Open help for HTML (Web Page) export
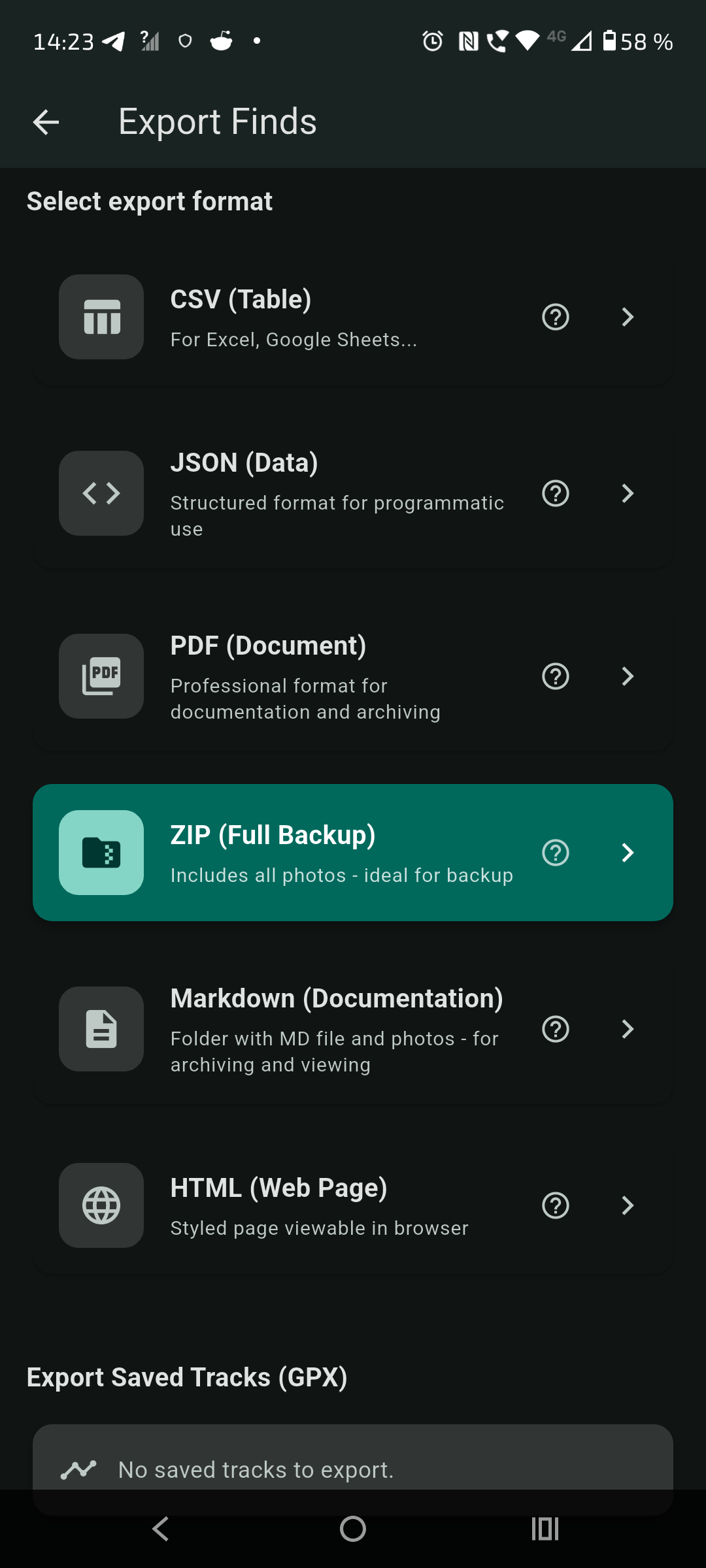This screenshot has width=706, height=1568. [556, 1205]
